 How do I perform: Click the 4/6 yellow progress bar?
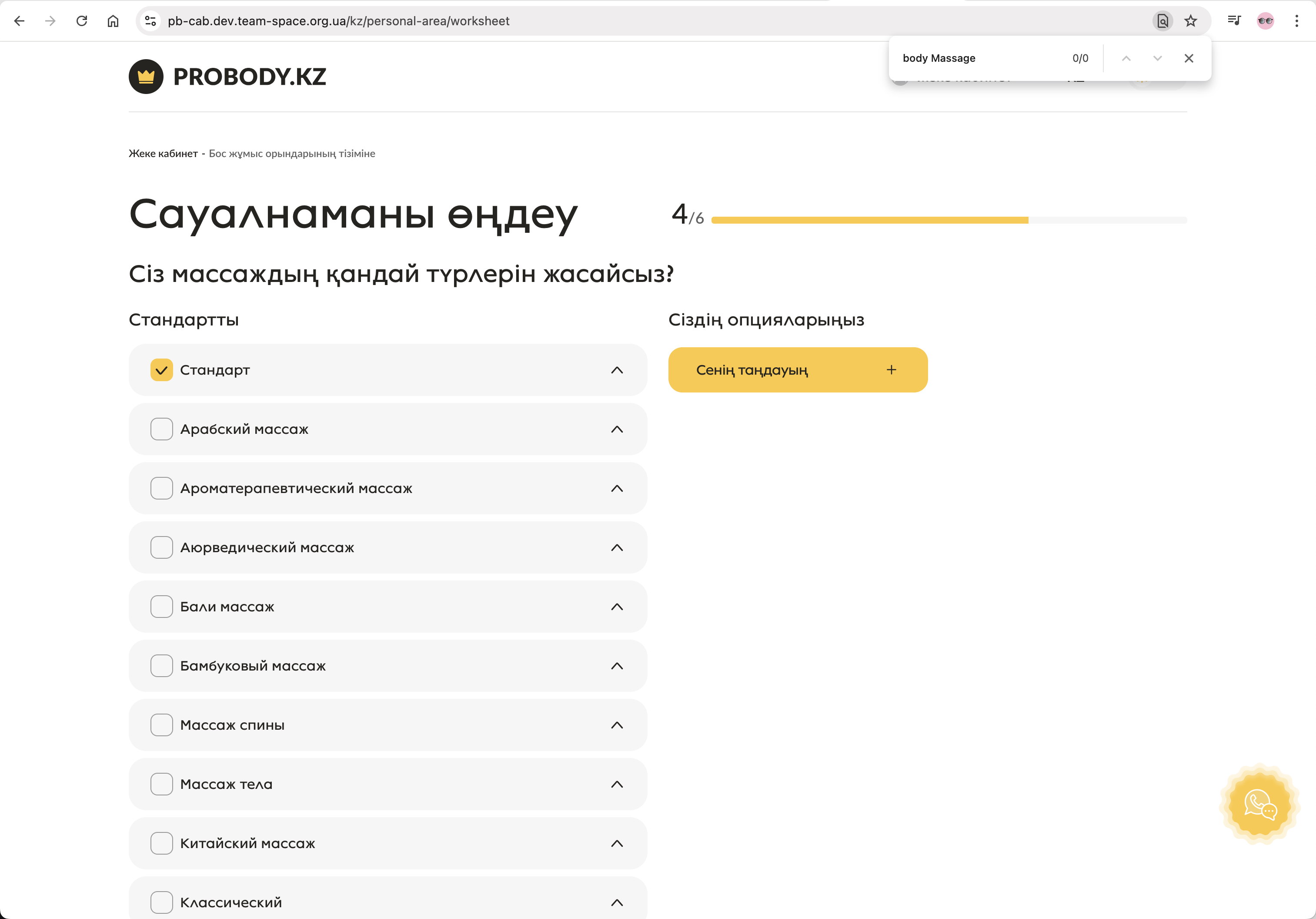869,220
